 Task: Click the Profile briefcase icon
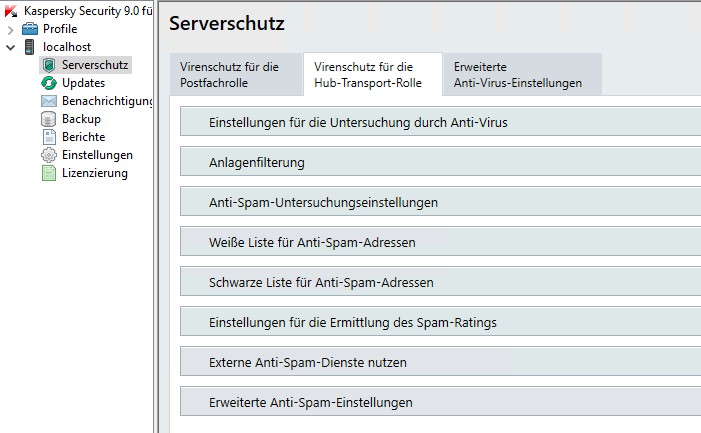30,29
